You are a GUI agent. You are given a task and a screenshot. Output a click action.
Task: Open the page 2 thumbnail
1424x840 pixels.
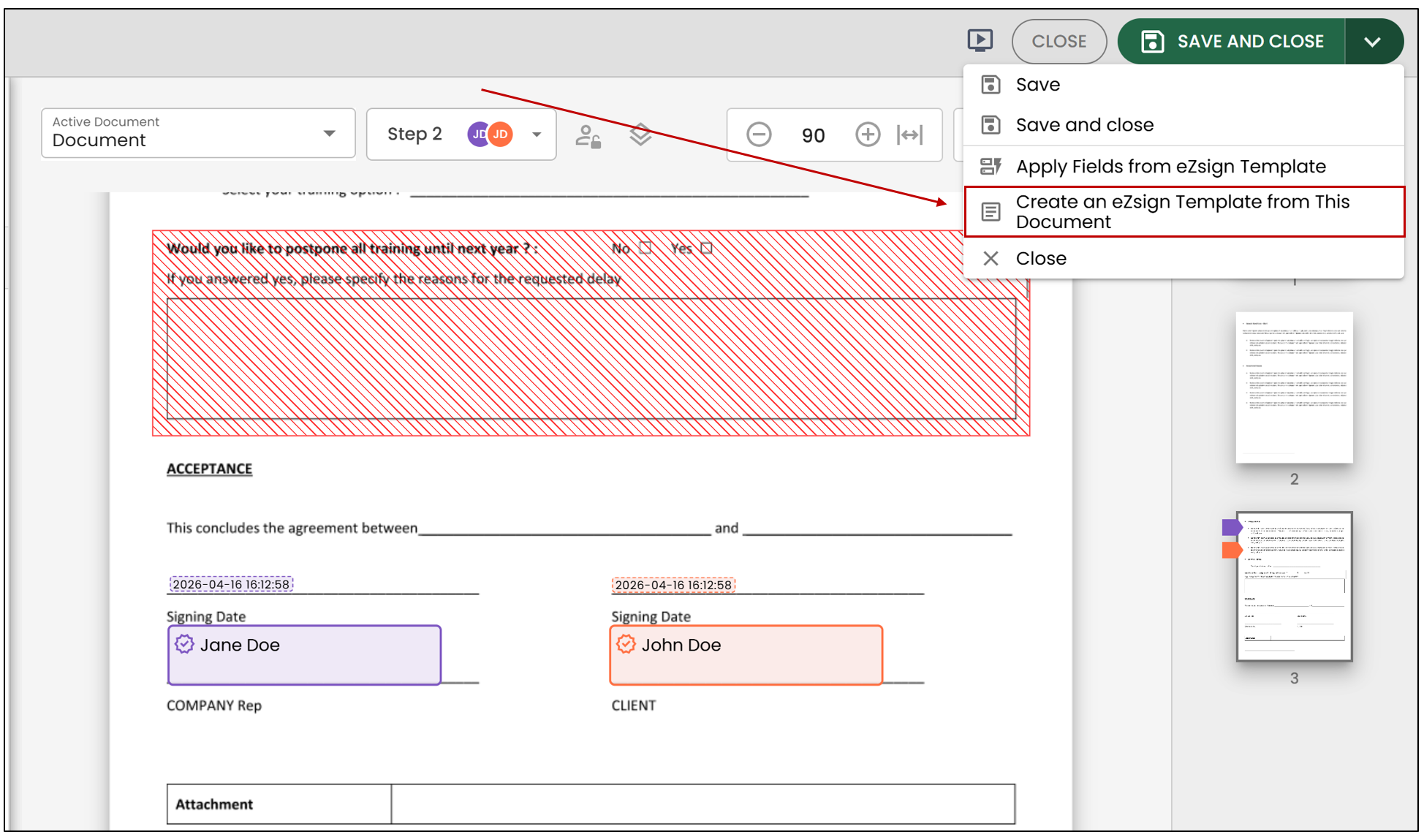tap(1294, 387)
